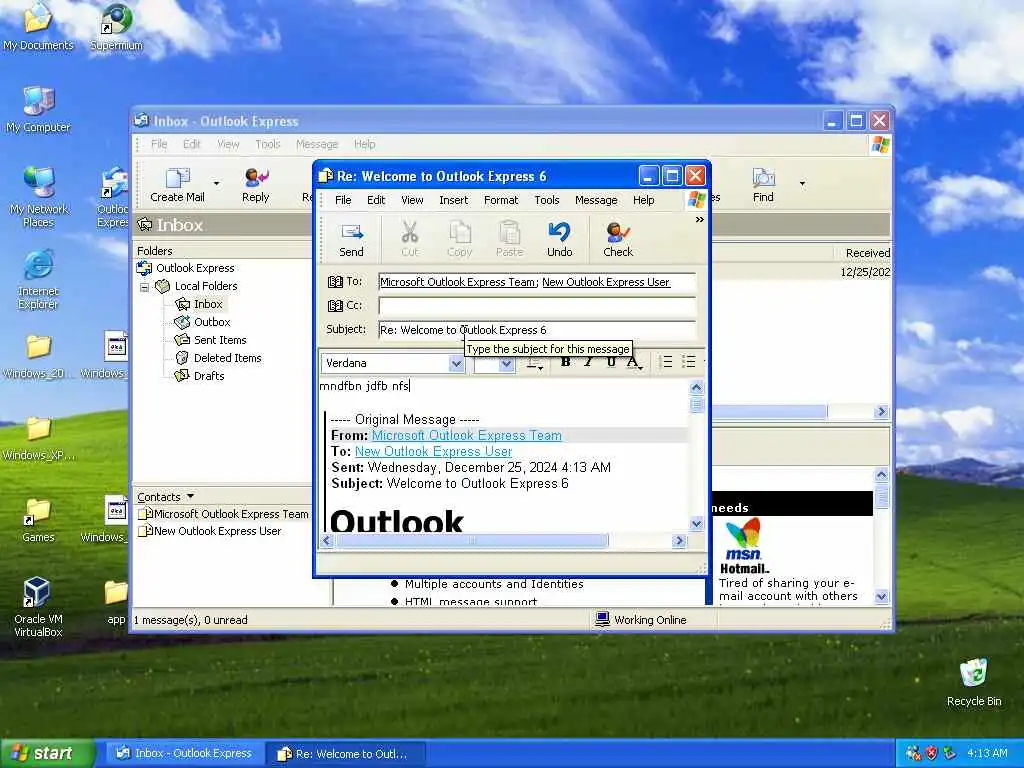Open Recycle Bin desktop icon
This screenshot has width=1024, height=768.
974,682
